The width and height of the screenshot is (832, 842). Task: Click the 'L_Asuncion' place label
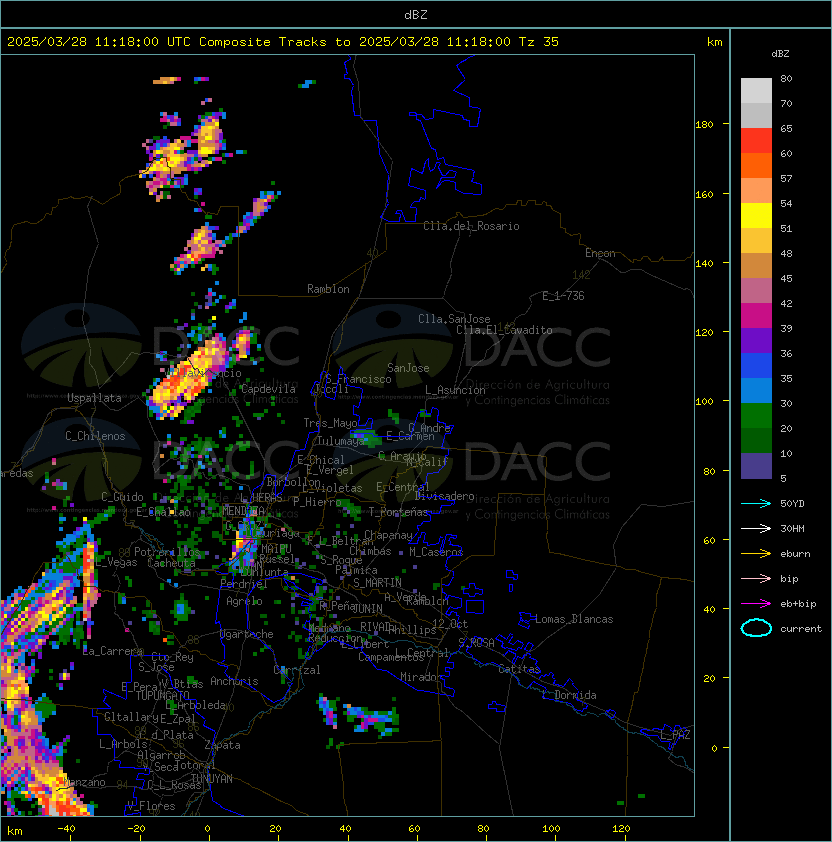tap(455, 390)
